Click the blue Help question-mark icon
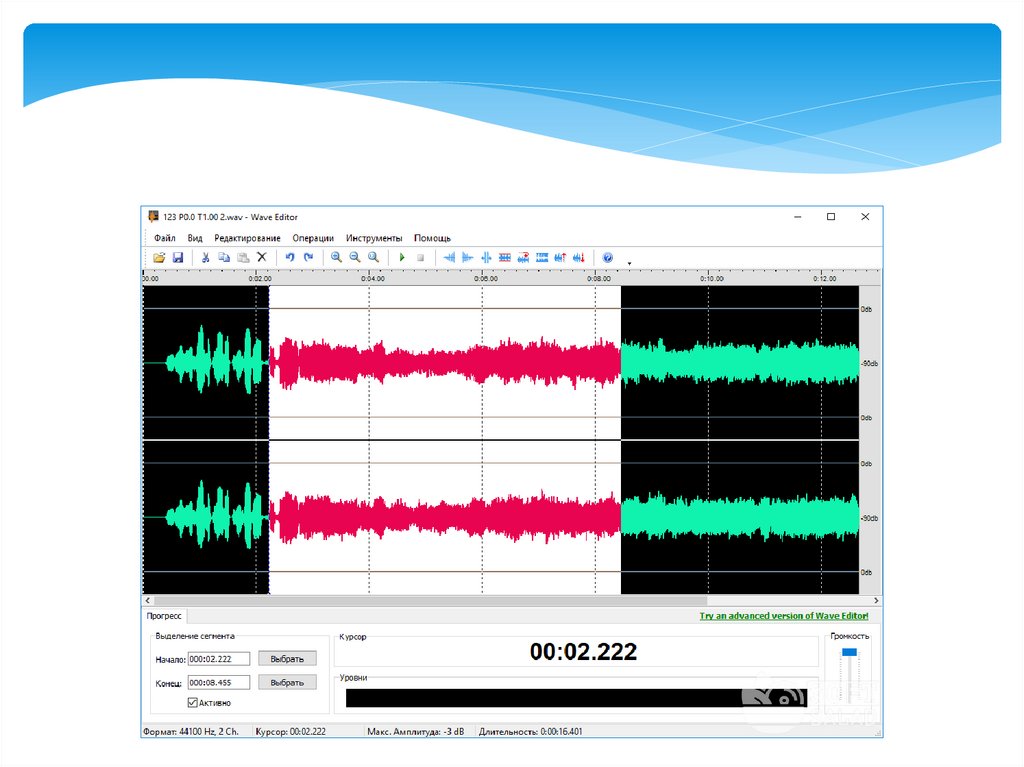 click(607, 257)
